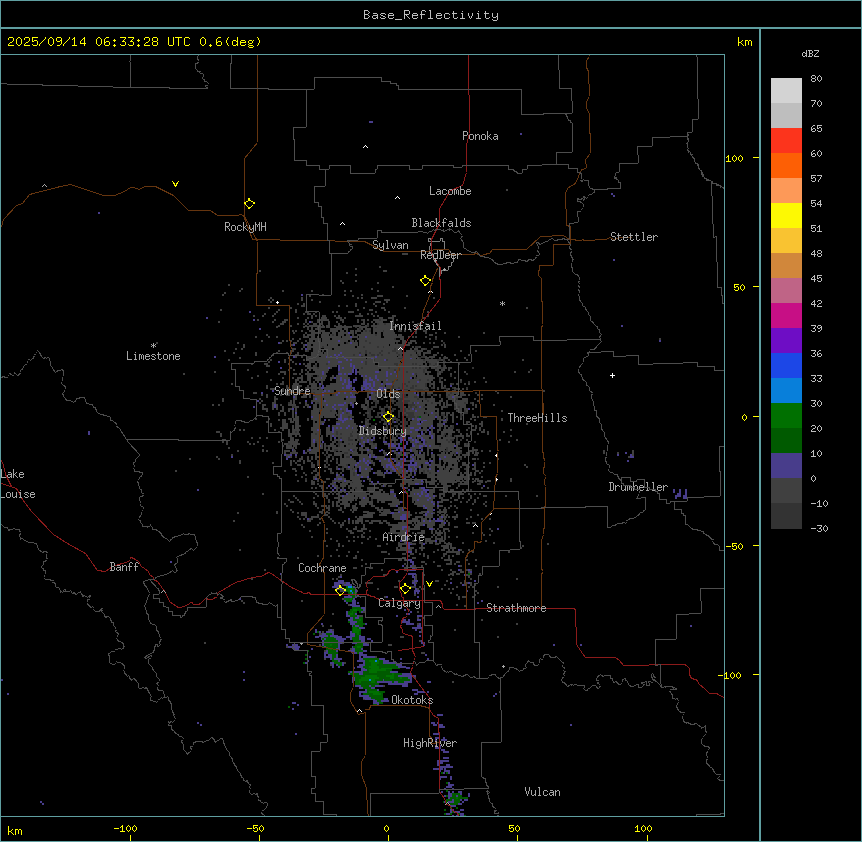Select the Calgary city label
The height and width of the screenshot is (842, 862).
pyautogui.click(x=400, y=603)
